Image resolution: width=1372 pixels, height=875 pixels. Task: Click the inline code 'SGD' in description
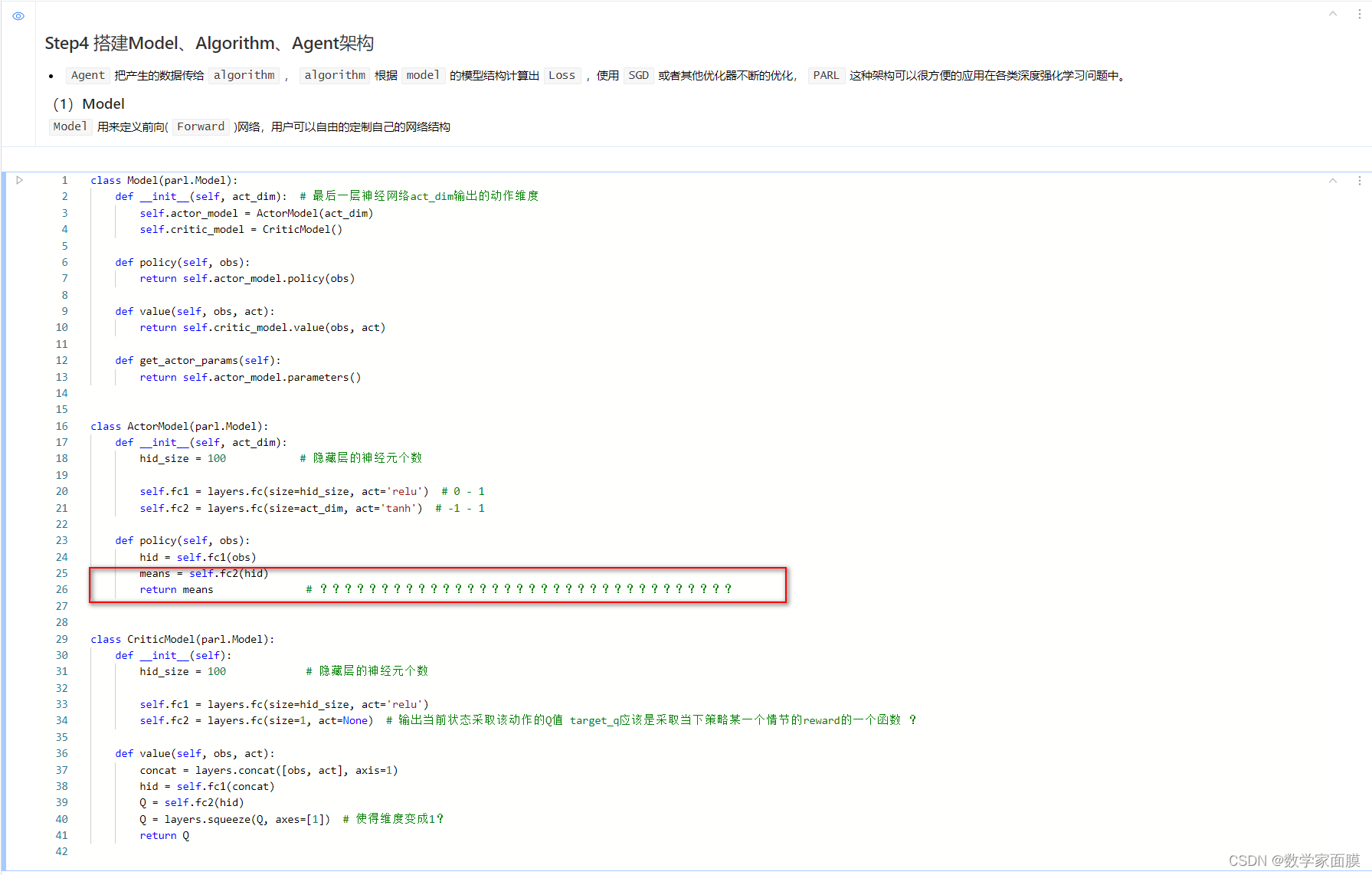pyautogui.click(x=638, y=75)
